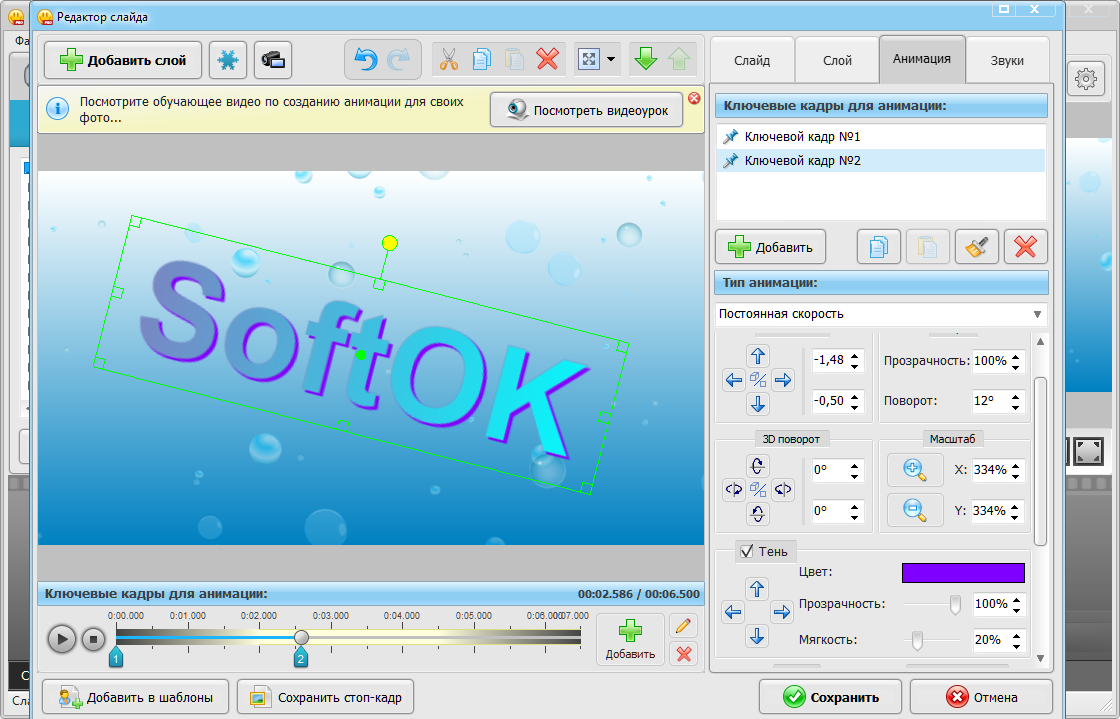The image size is (1120, 719).
Task: Cut selection with scissors icon
Action: [x=449, y=59]
